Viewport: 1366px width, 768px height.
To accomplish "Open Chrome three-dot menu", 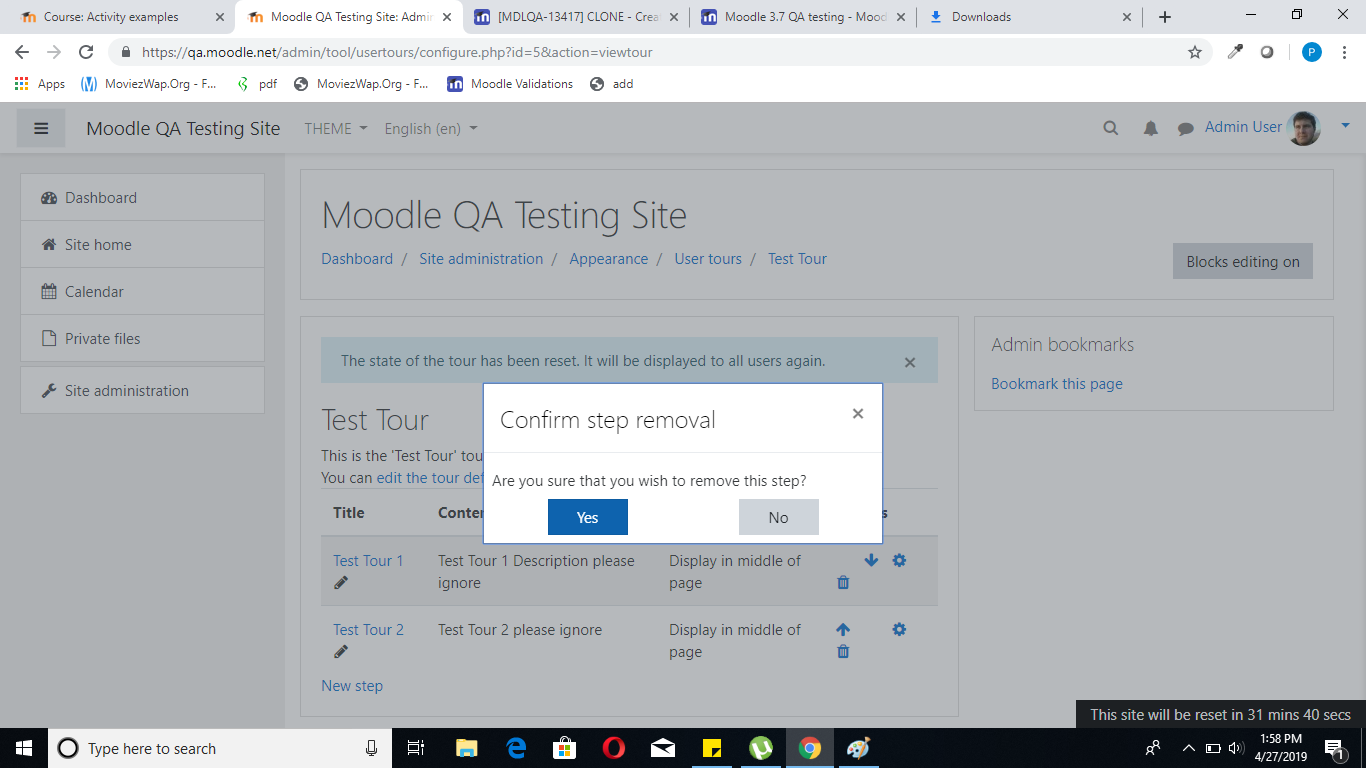I will (1344, 52).
